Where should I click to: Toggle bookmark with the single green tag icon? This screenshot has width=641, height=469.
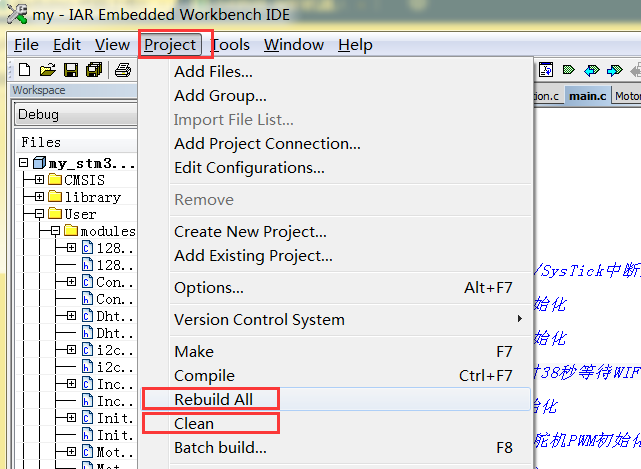tap(569, 70)
